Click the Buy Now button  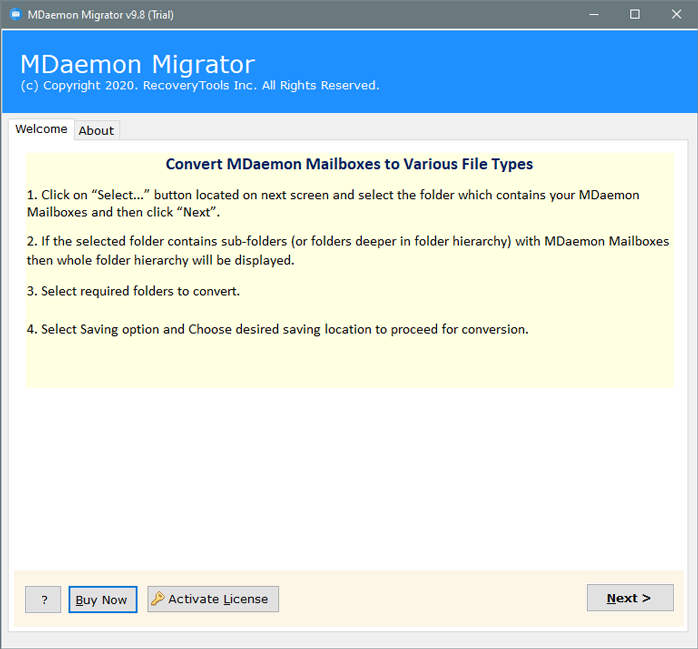[x=103, y=599]
